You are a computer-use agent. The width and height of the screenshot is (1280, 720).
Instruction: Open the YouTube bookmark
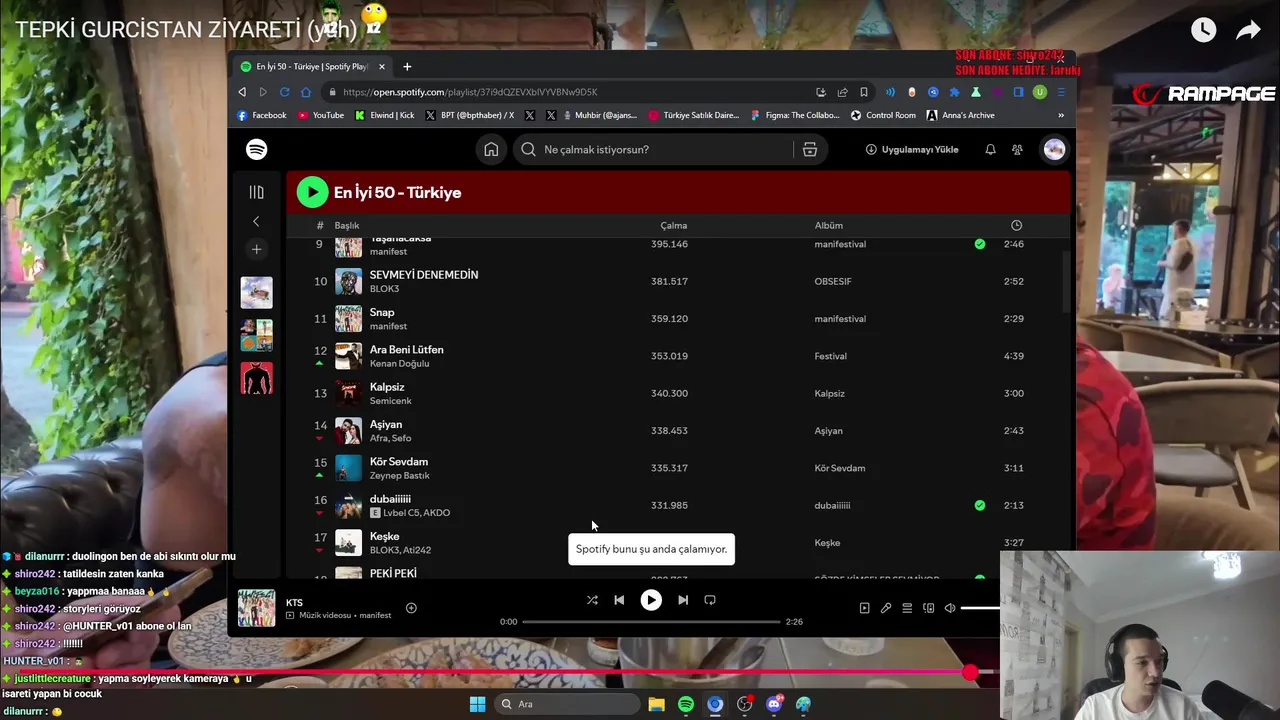pos(320,115)
